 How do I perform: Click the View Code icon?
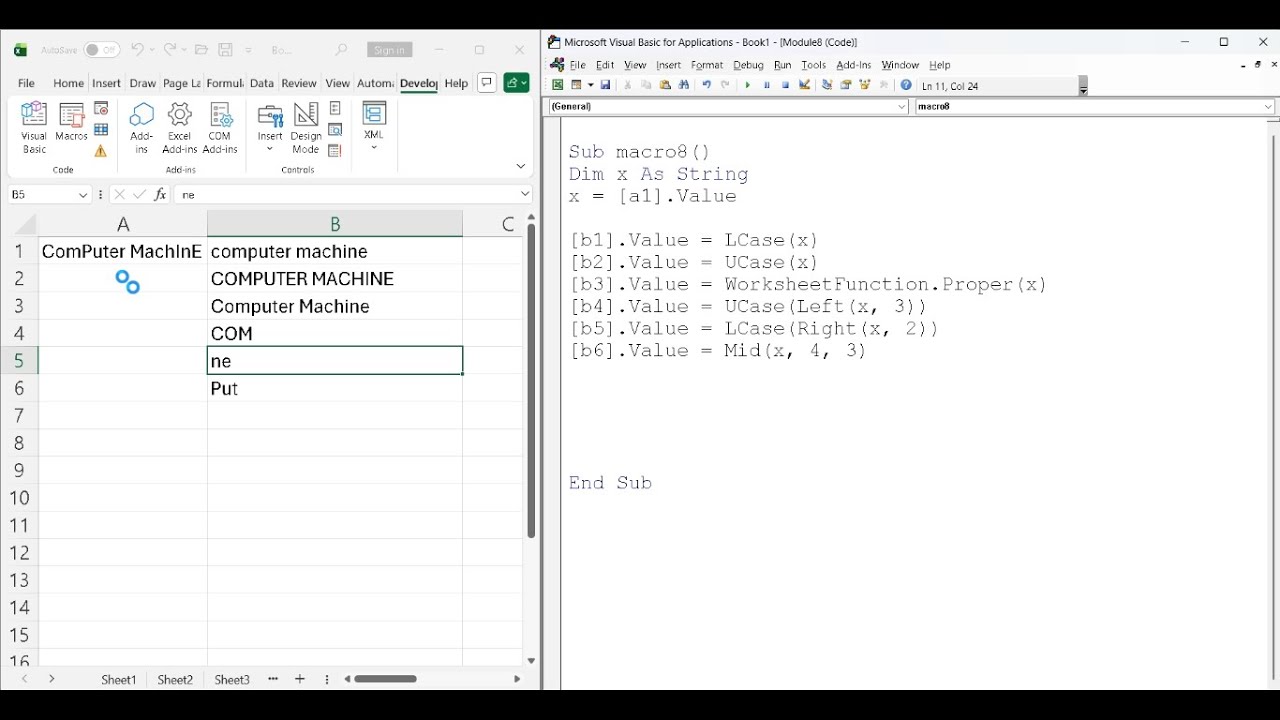click(x=335, y=129)
